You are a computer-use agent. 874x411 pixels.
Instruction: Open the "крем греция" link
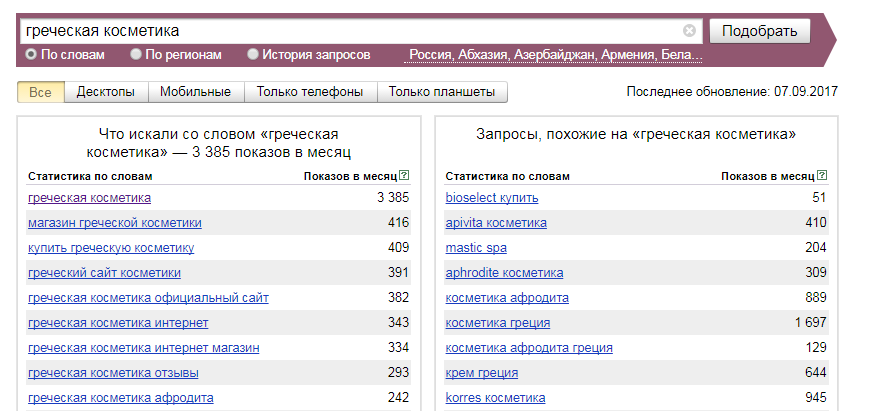pos(482,373)
